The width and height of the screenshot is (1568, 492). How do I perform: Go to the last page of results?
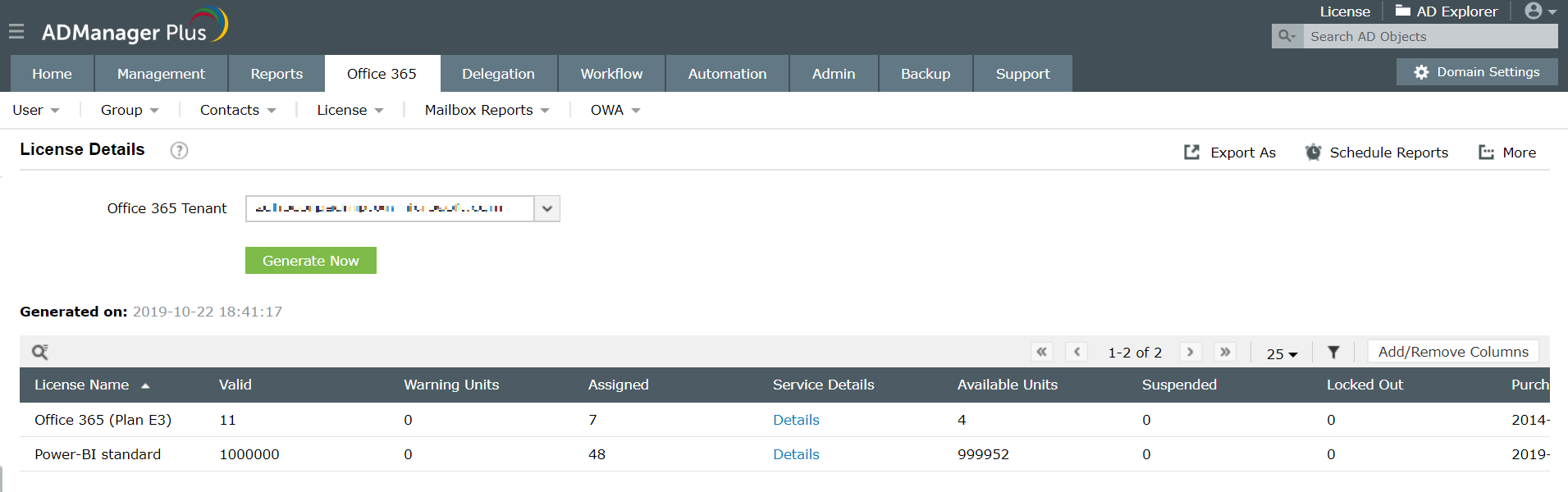tap(1225, 352)
